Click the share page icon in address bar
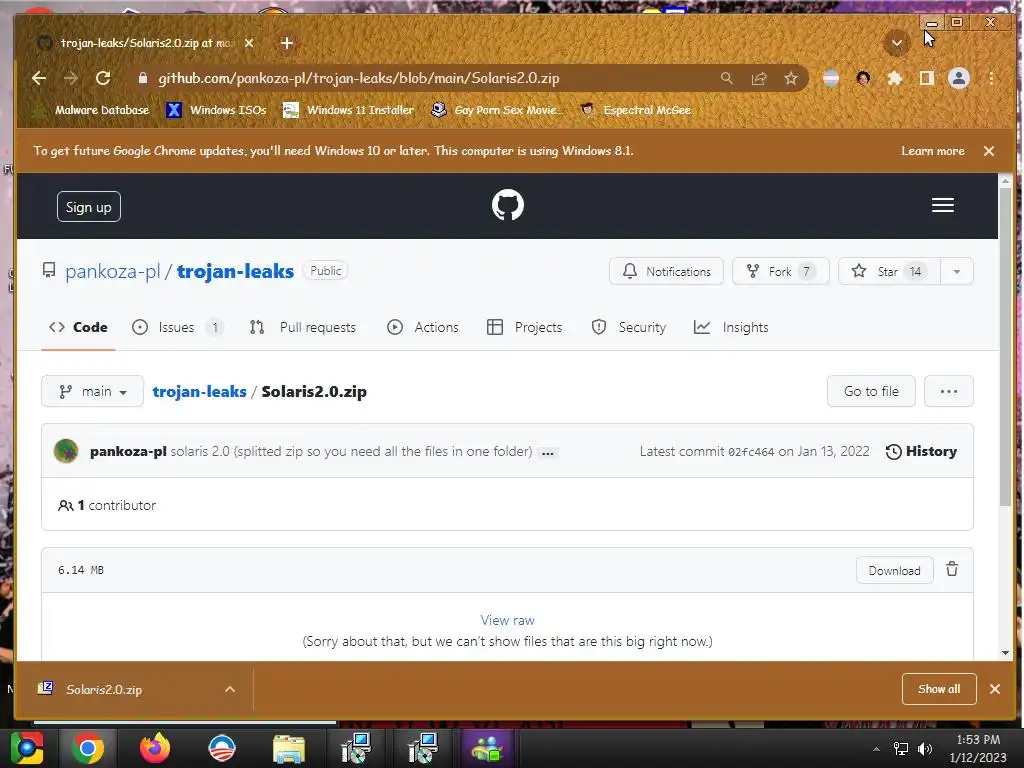 (759, 78)
